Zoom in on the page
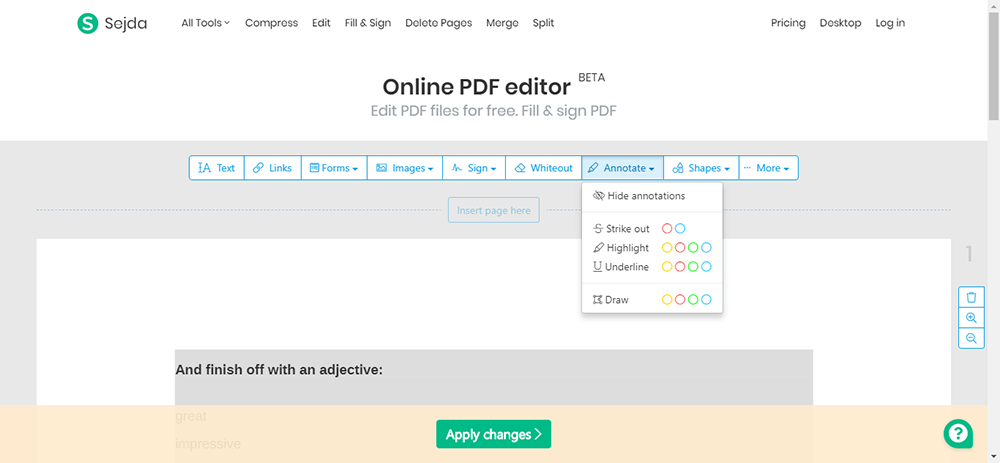 tap(970, 318)
